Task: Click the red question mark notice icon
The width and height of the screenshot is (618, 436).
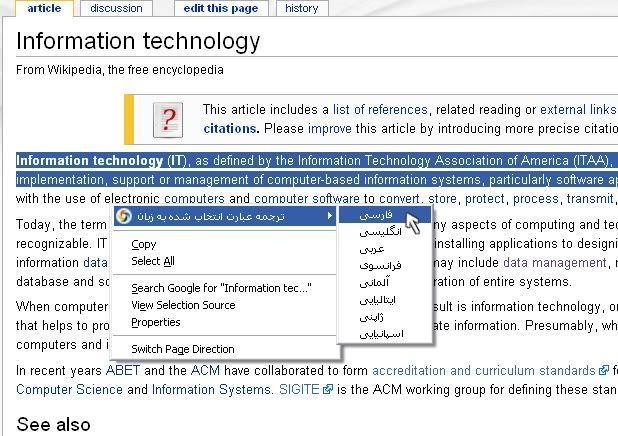Action: [x=168, y=120]
